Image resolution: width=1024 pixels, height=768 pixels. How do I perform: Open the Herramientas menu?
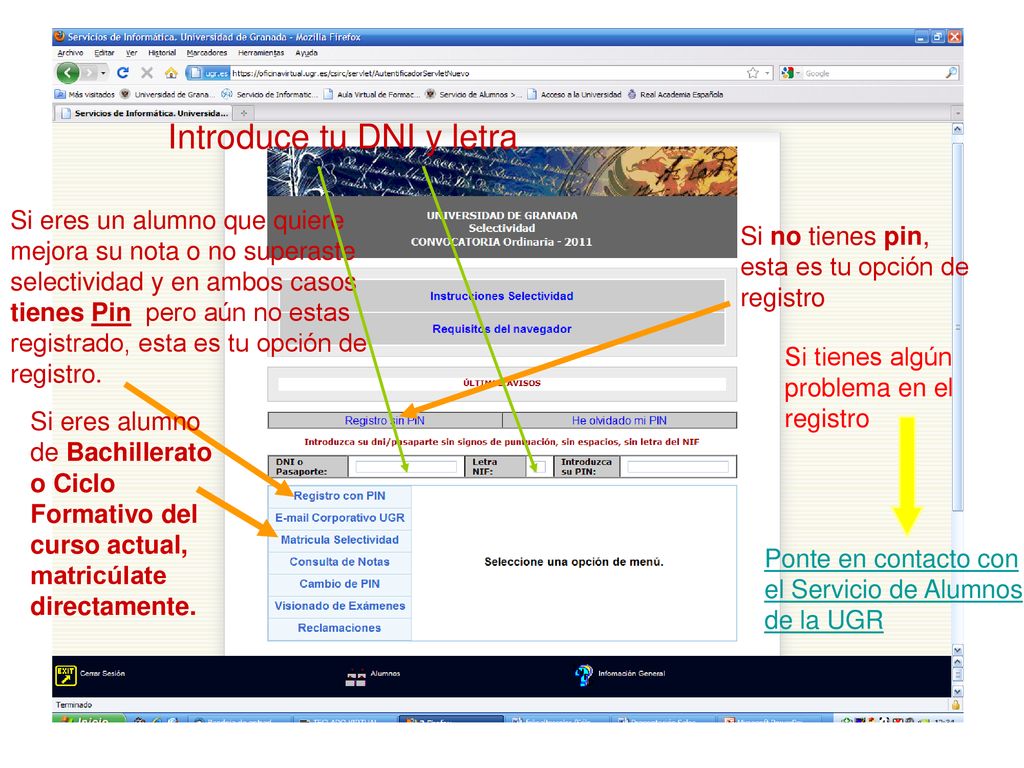pos(261,53)
